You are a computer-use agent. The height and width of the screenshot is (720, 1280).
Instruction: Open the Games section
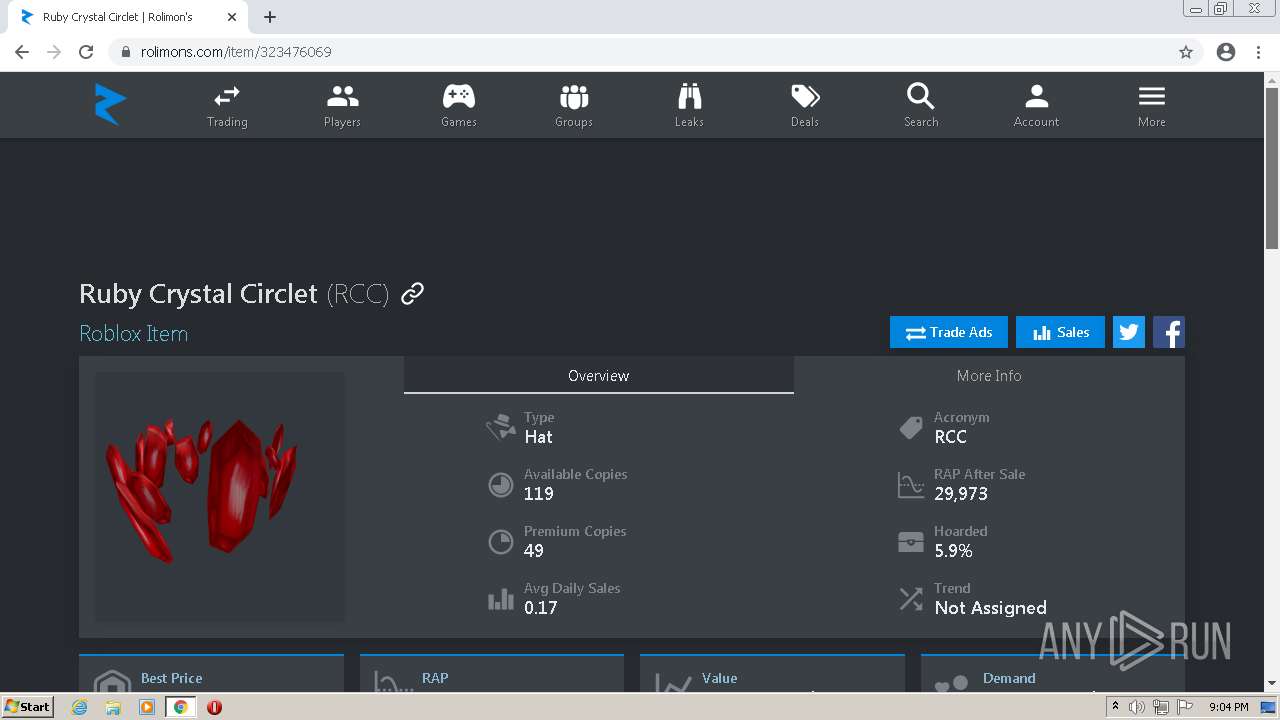click(x=459, y=106)
